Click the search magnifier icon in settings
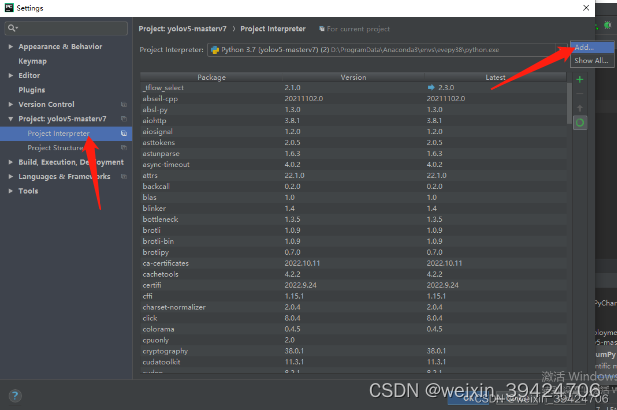This screenshot has width=617, height=410. click(x=12, y=28)
